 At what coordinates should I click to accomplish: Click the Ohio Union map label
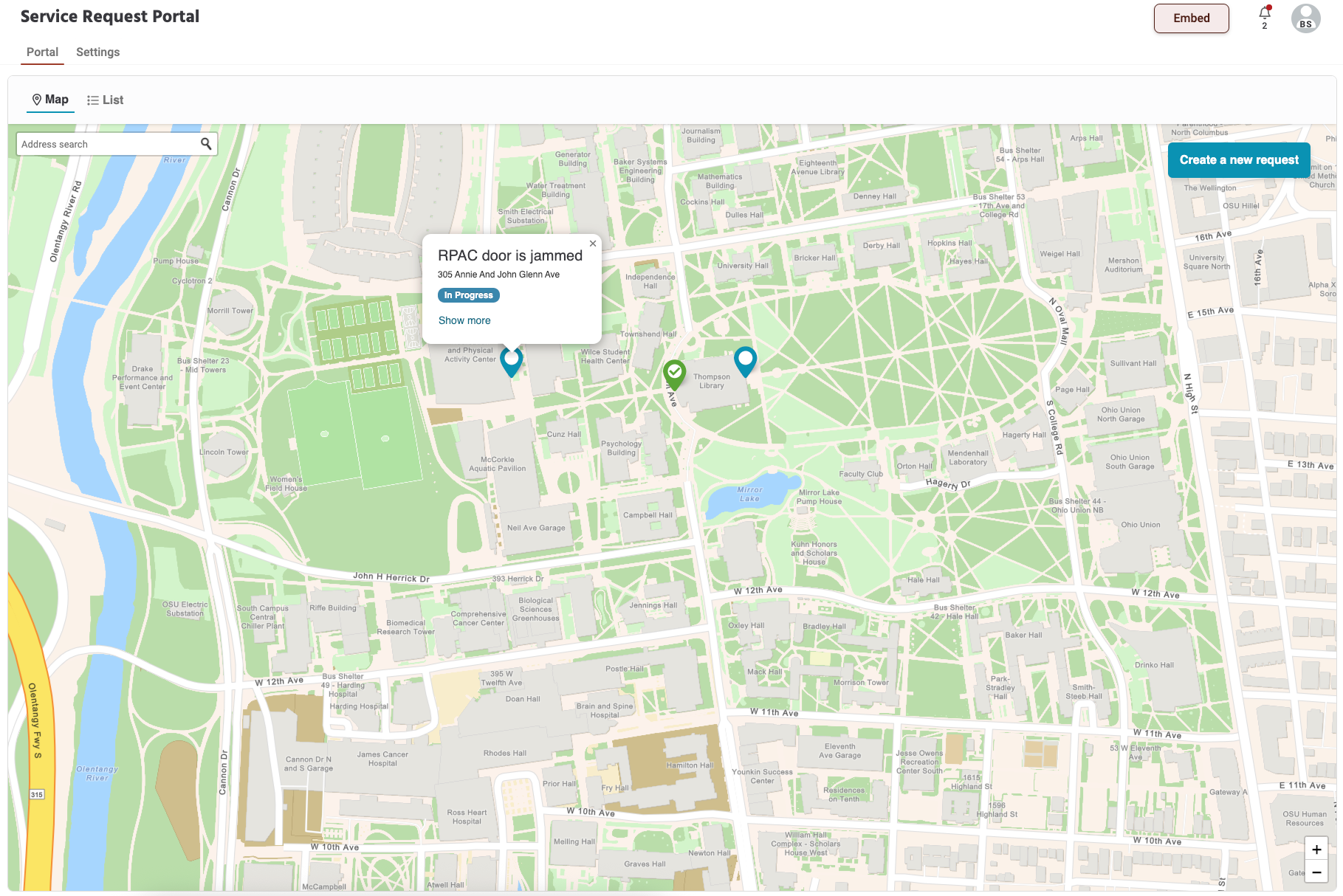coord(1141,525)
